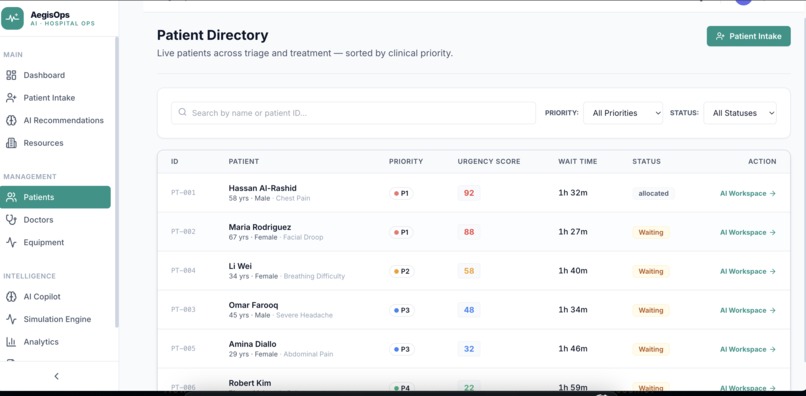
Task: Open the Simulation Engine page
Action: tap(55, 319)
